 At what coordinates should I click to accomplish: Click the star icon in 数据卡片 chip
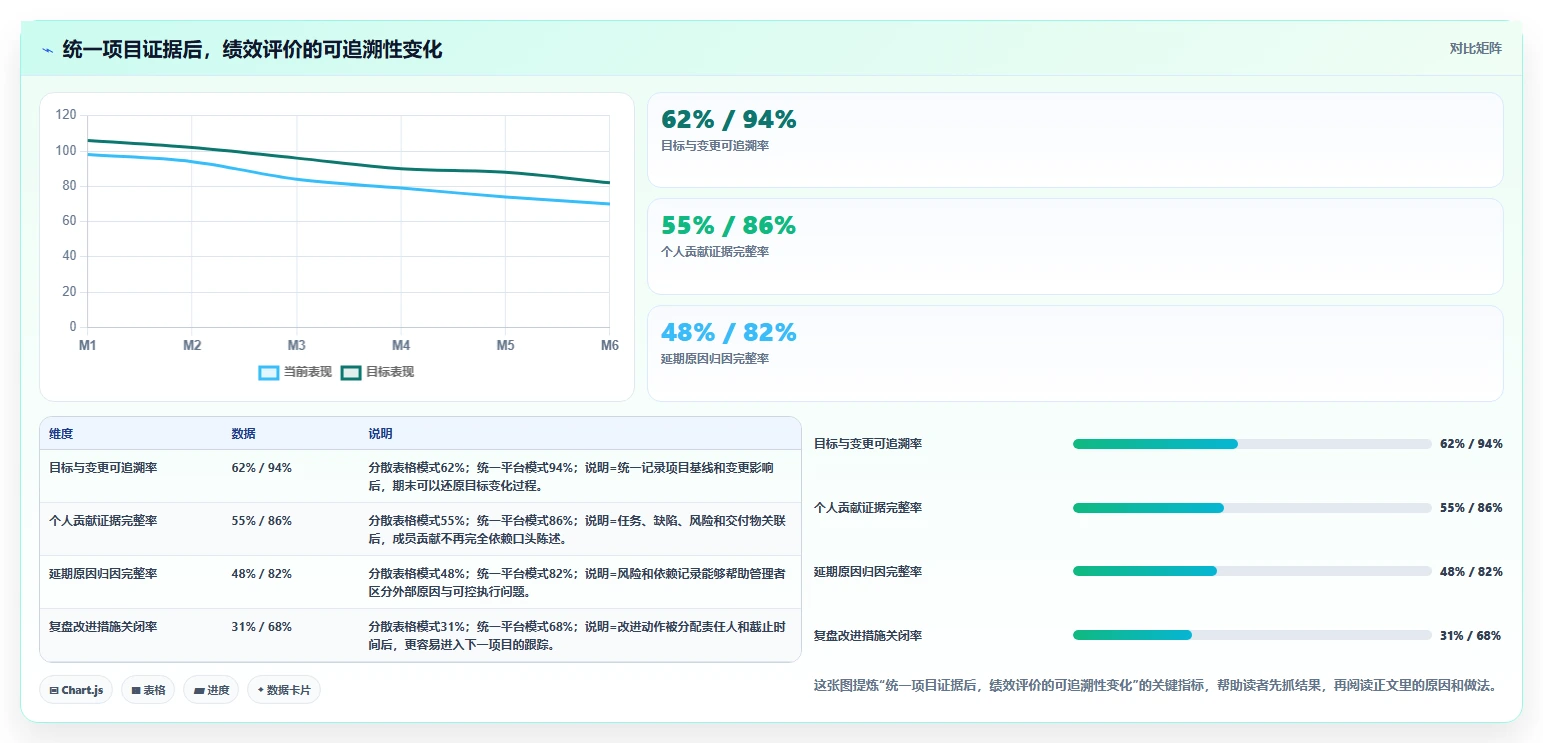260,690
